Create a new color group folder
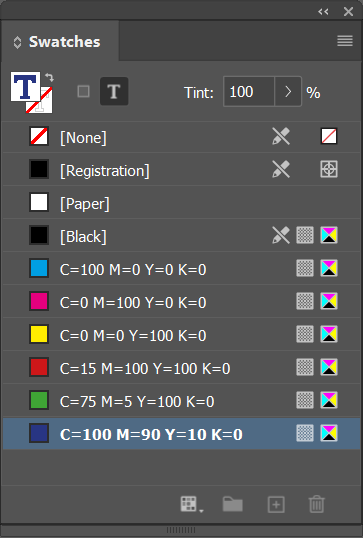Screen dimensions: 363x538 [x=233, y=504]
